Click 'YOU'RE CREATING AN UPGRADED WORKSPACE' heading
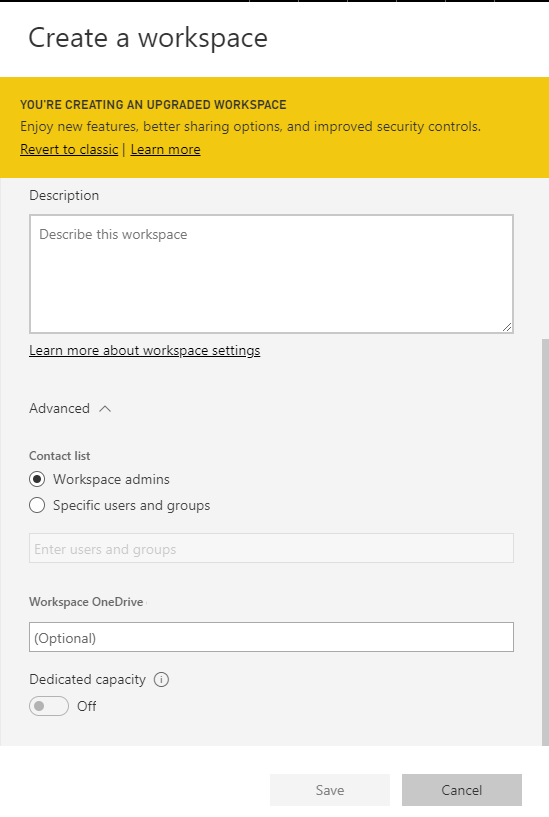Image resolution: width=549 pixels, height=817 pixels. 153,105
